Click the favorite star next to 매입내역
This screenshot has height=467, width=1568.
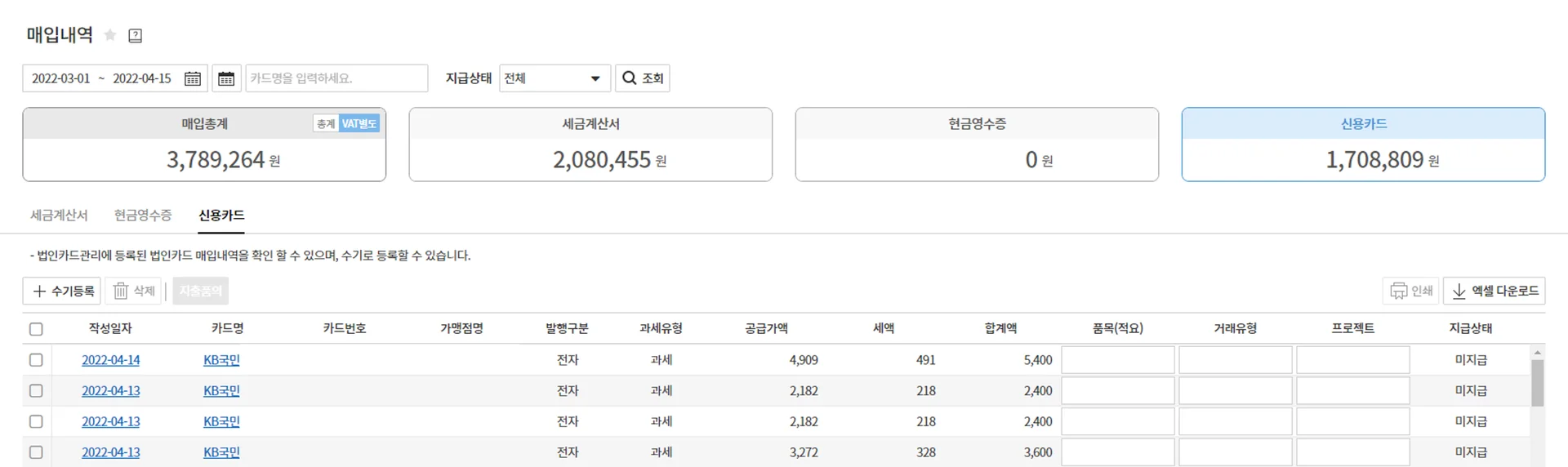tap(110, 35)
